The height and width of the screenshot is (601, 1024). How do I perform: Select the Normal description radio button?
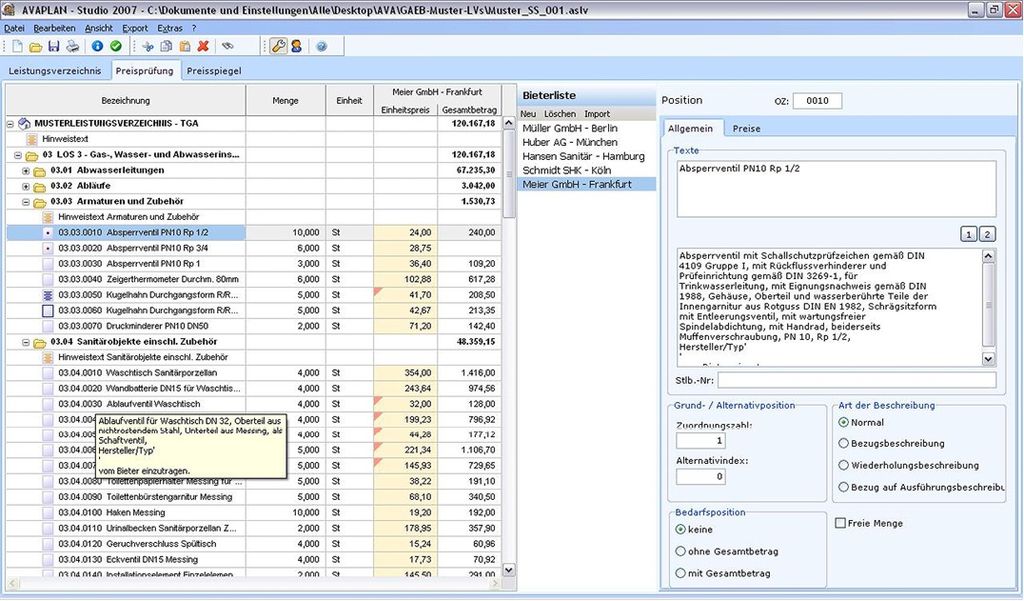[844, 423]
